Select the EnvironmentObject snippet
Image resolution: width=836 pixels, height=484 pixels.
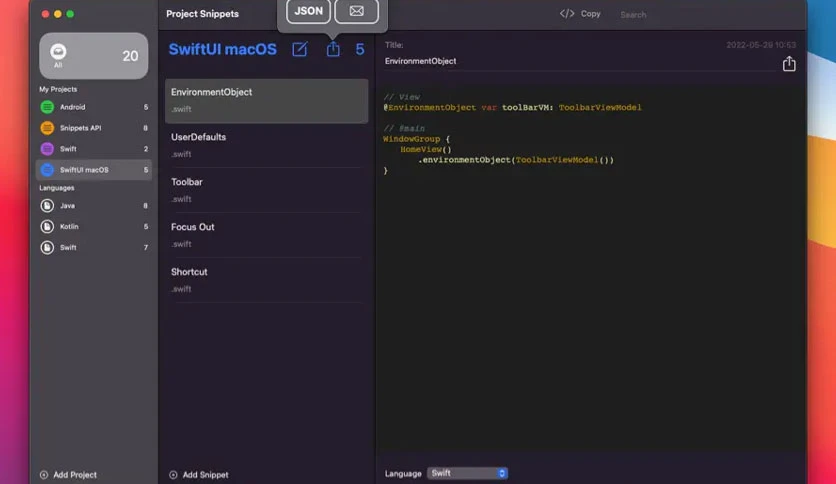tap(266, 101)
